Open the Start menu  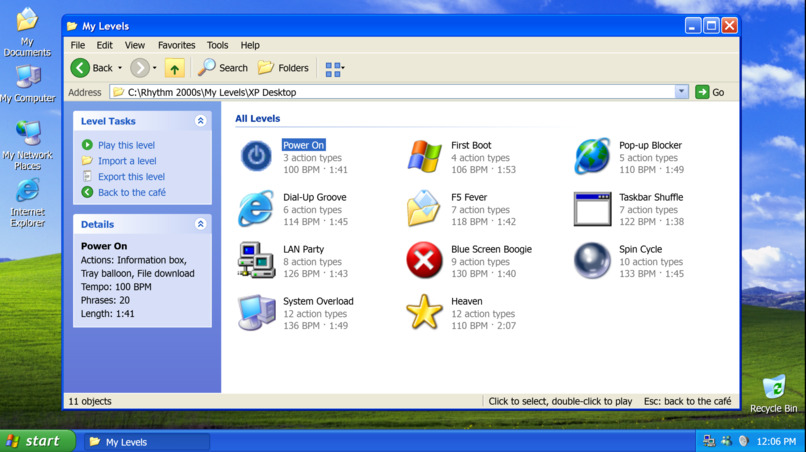(37, 441)
